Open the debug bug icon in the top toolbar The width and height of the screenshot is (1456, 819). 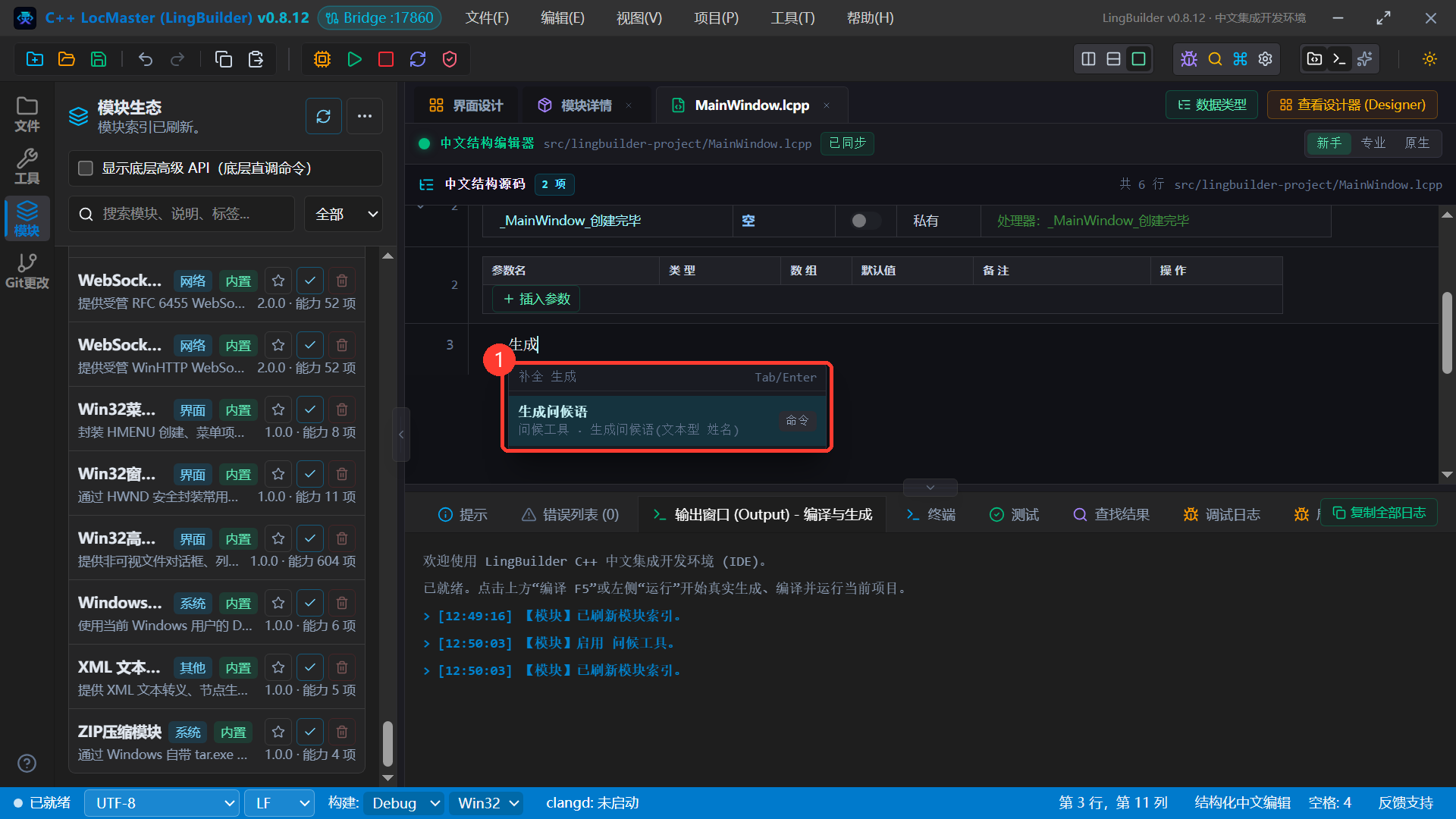(1189, 59)
